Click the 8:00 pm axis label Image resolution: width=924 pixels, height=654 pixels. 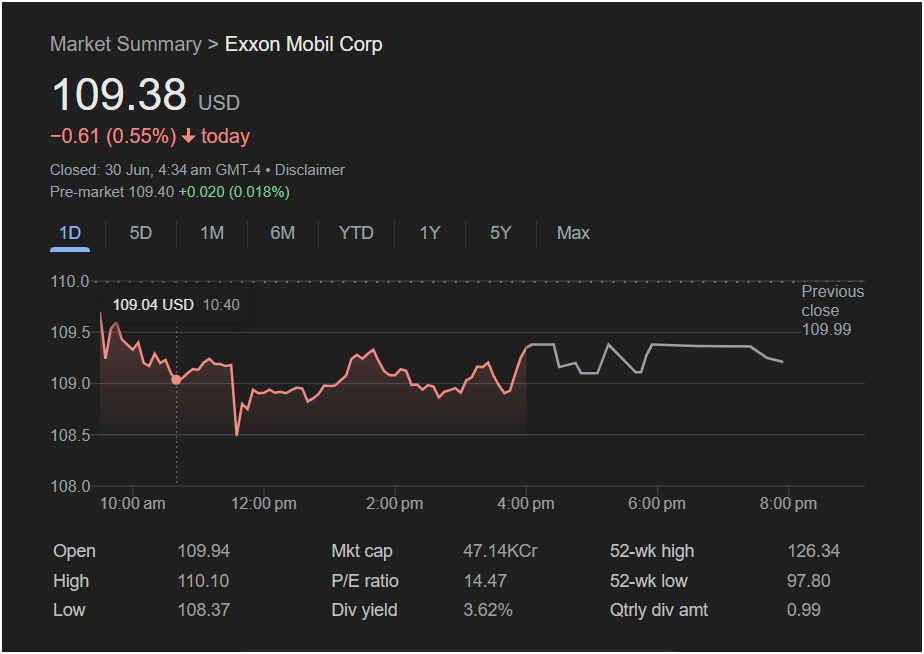tap(788, 504)
